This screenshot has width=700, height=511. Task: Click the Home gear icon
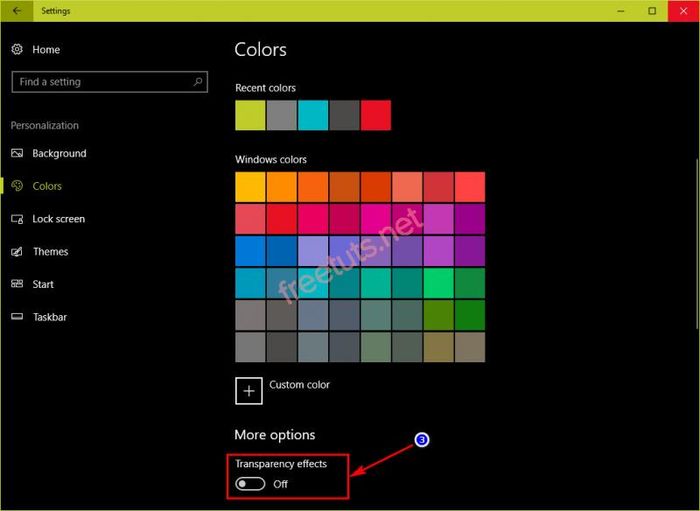(x=17, y=50)
